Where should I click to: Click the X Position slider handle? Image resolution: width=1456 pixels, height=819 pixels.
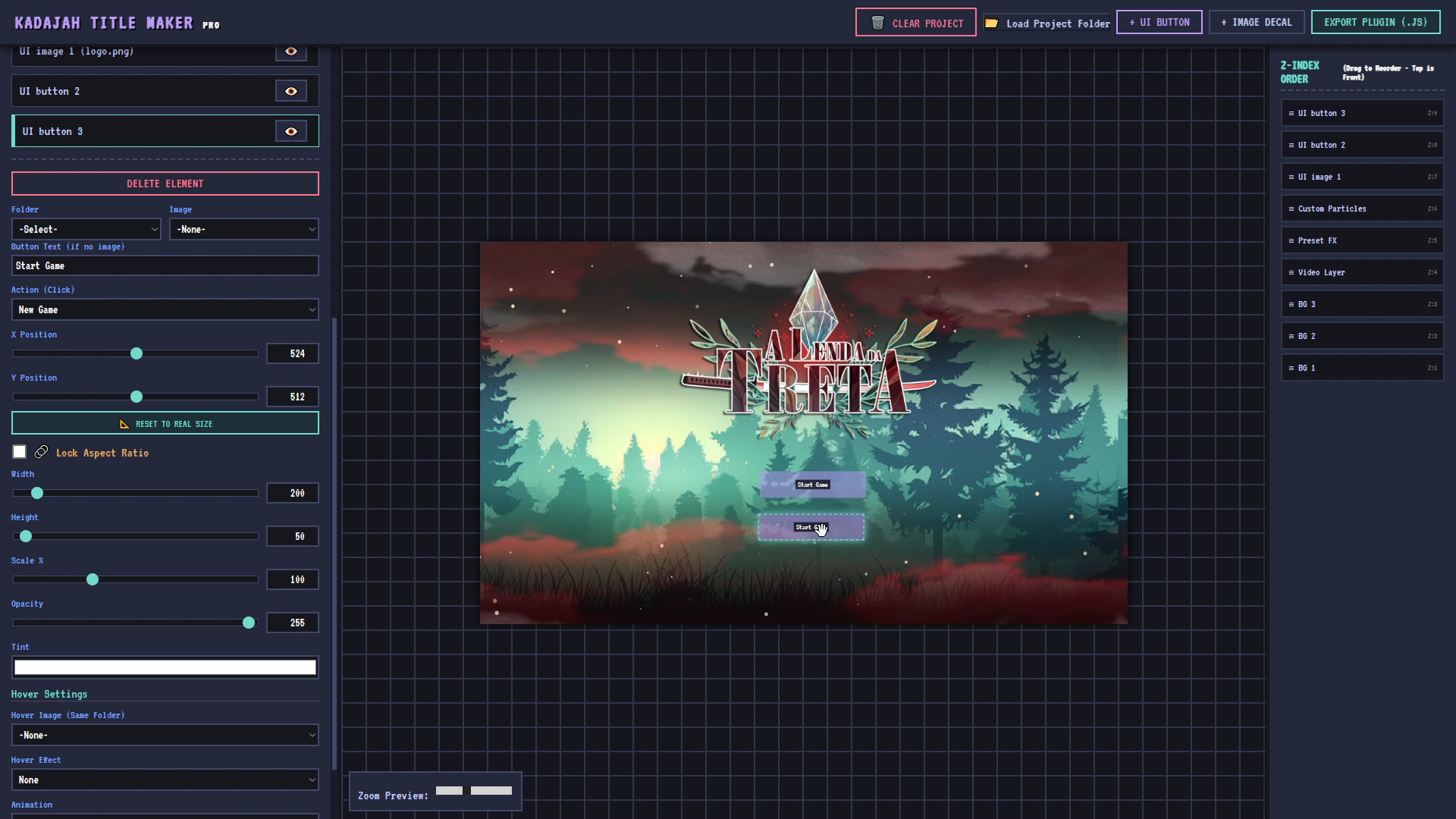[x=136, y=353]
